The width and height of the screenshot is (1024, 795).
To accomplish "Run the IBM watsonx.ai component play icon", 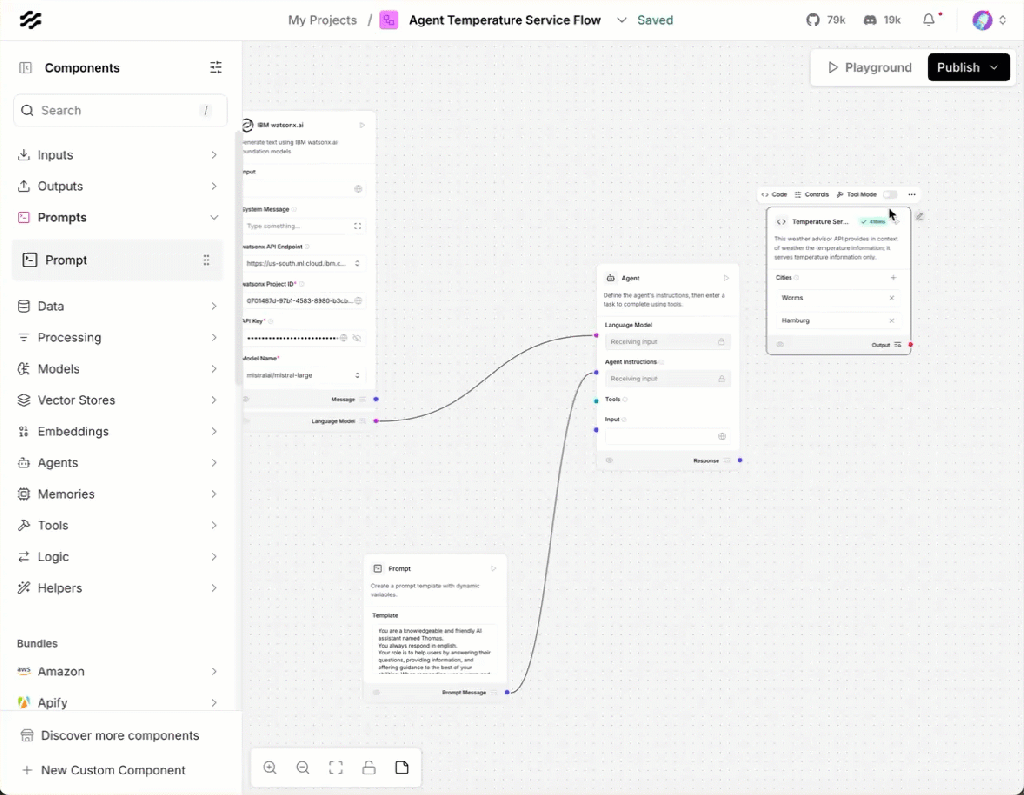I will 362,125.
